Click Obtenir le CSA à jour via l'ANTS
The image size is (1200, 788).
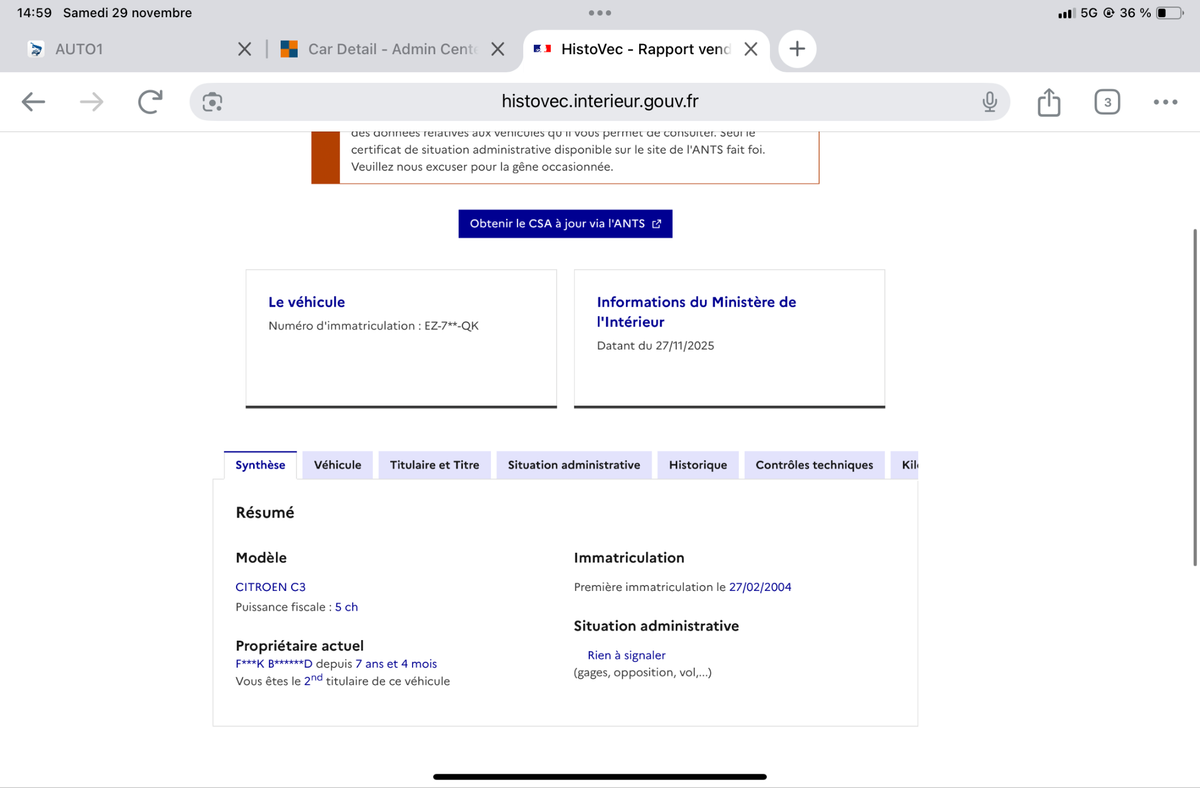tap(565, 224)
